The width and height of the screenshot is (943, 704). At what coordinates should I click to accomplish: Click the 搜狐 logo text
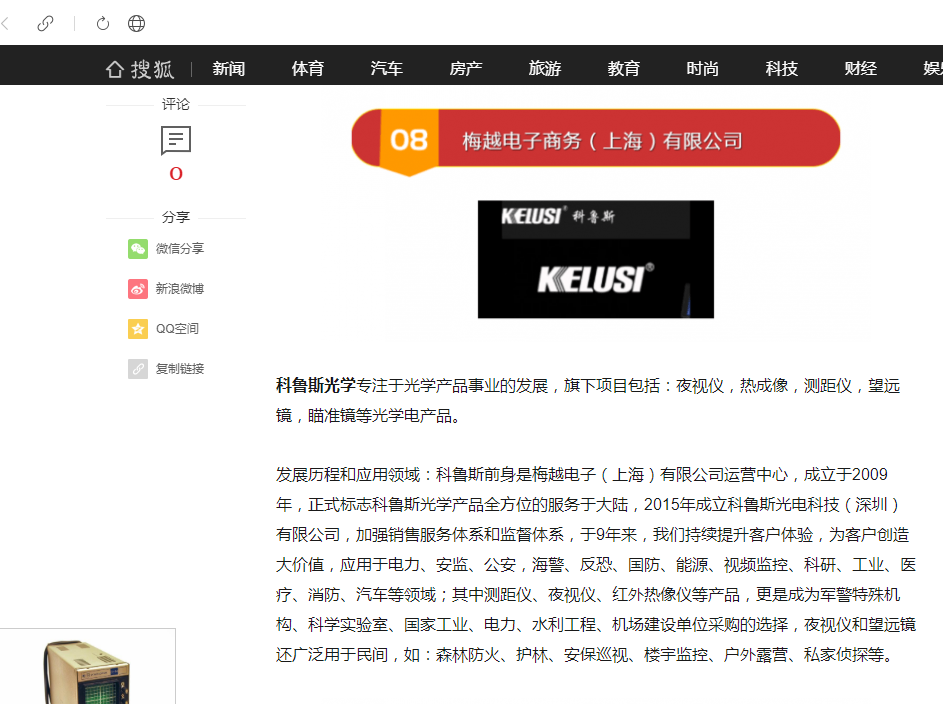[153, 69]
